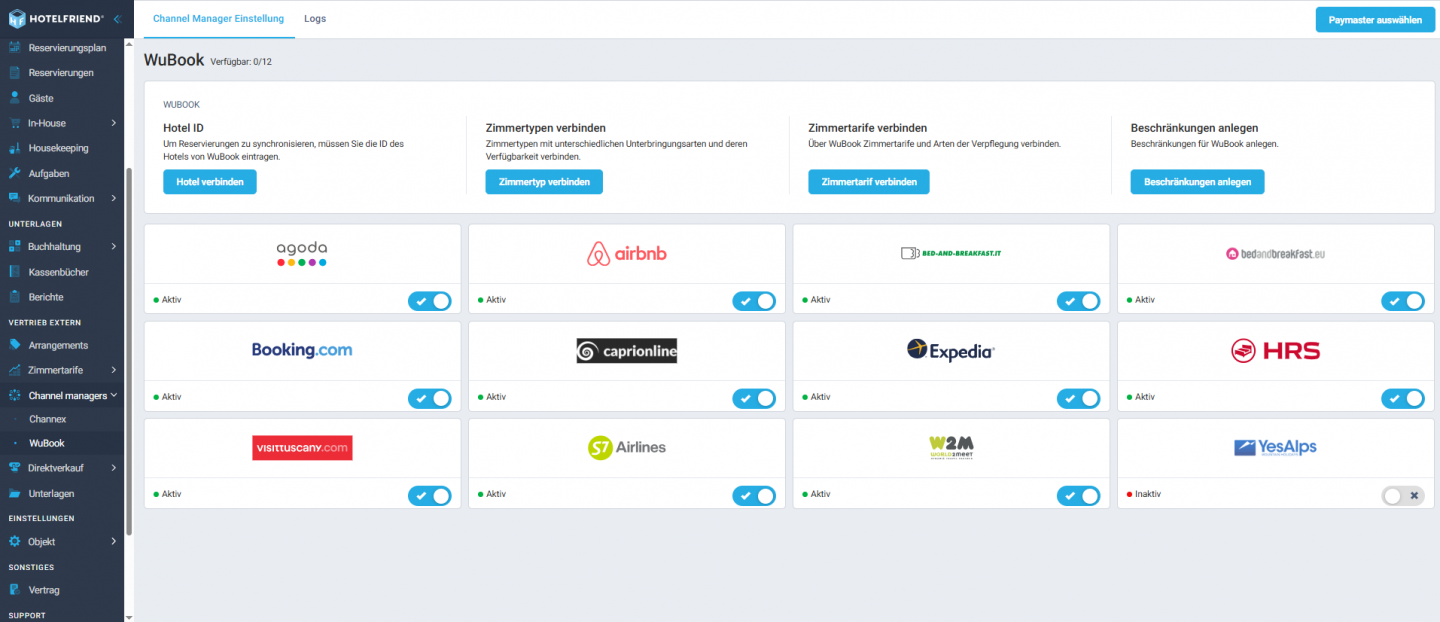
Task: Click the Housekeeping broom icon
Action: point(15,148)
